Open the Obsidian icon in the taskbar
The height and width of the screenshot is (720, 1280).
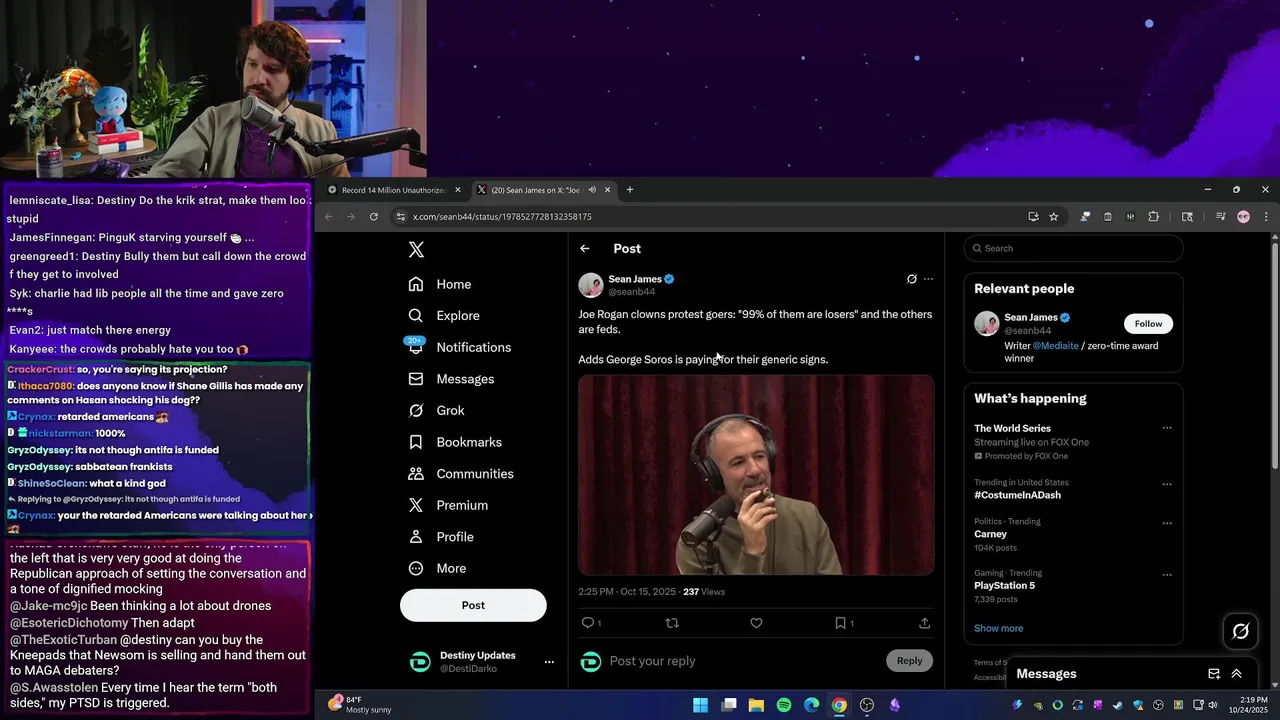pos(894,705)
